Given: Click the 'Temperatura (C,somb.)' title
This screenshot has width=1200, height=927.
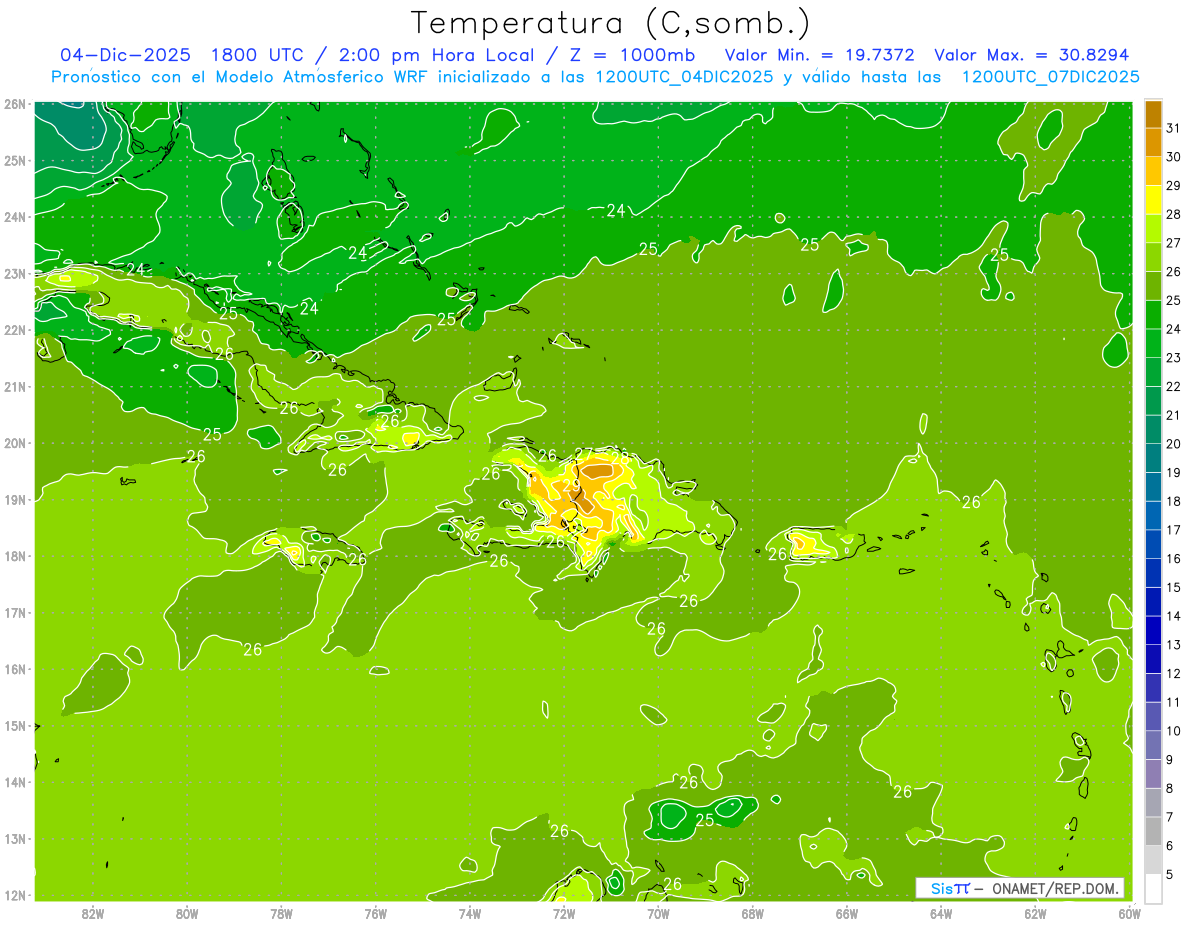Looking at the screenshot, I should (611, 23).
